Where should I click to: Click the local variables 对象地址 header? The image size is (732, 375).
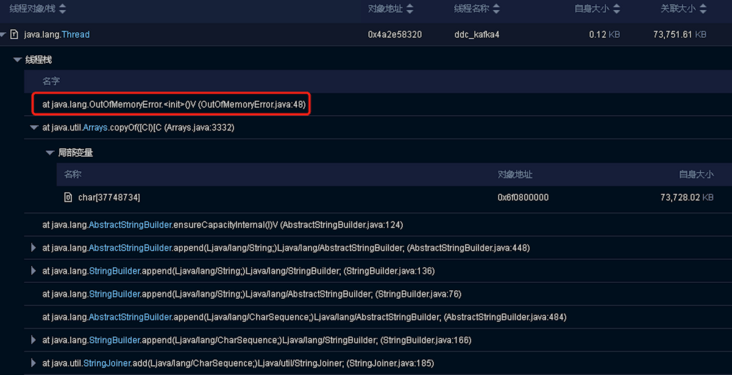click(x=514, y=174)
